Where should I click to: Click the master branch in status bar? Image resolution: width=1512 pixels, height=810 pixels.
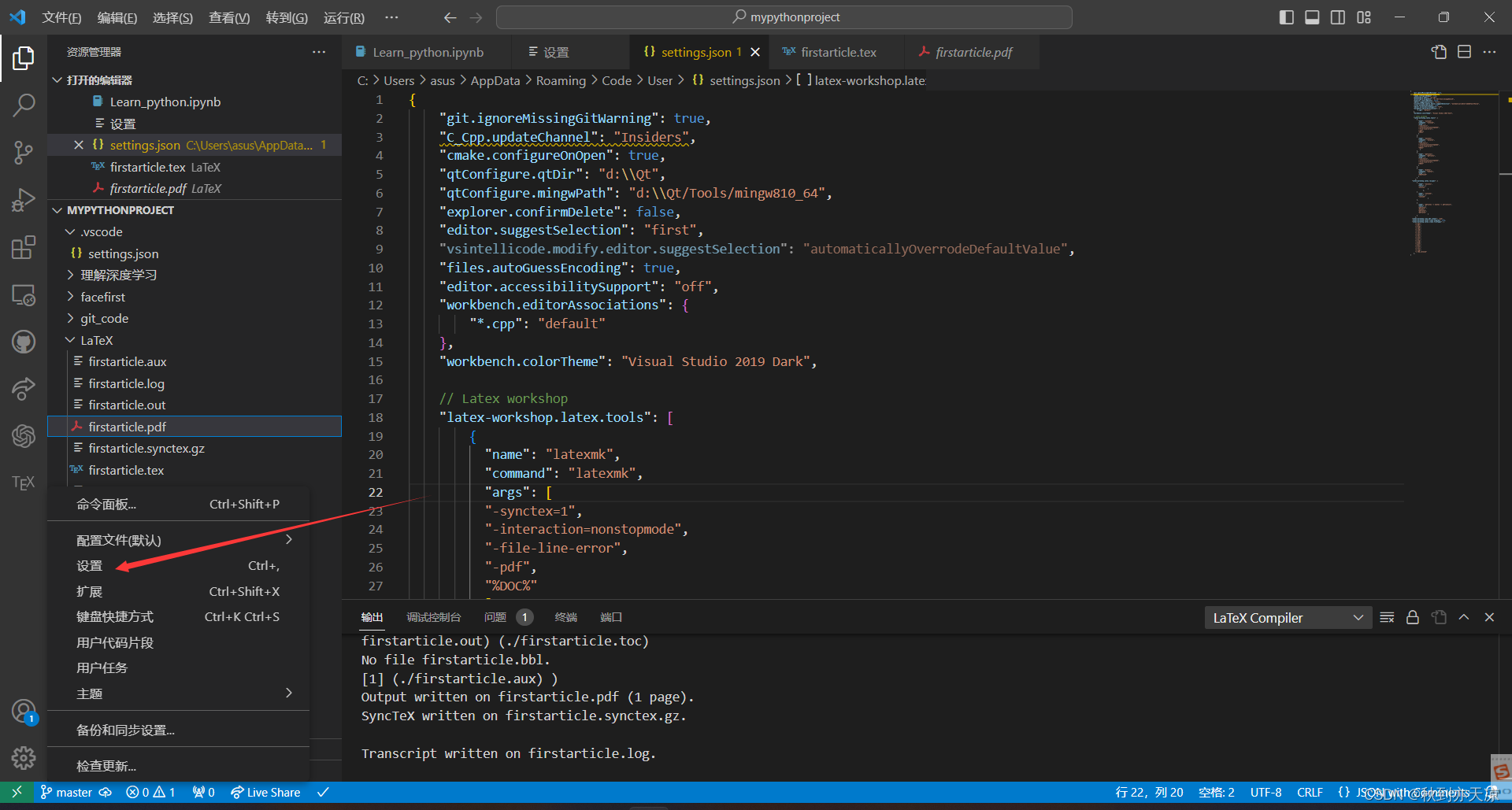67,792
